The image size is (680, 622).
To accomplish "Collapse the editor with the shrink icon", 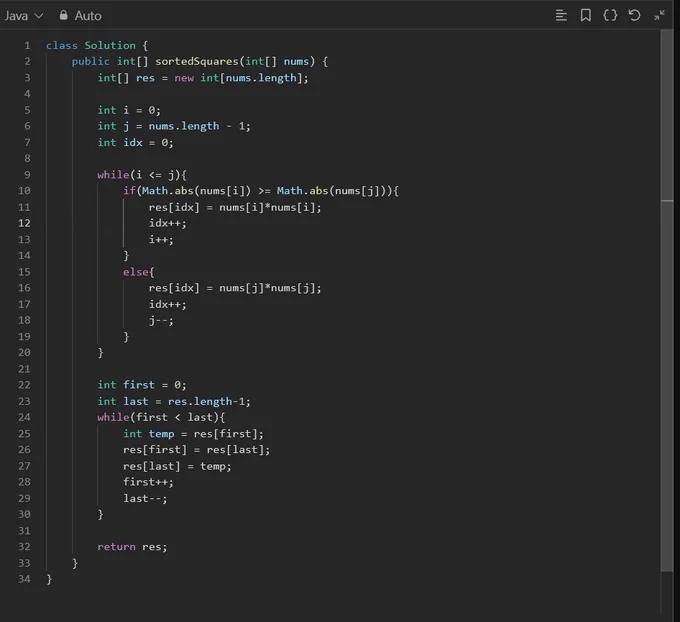I will click(659, 16).
